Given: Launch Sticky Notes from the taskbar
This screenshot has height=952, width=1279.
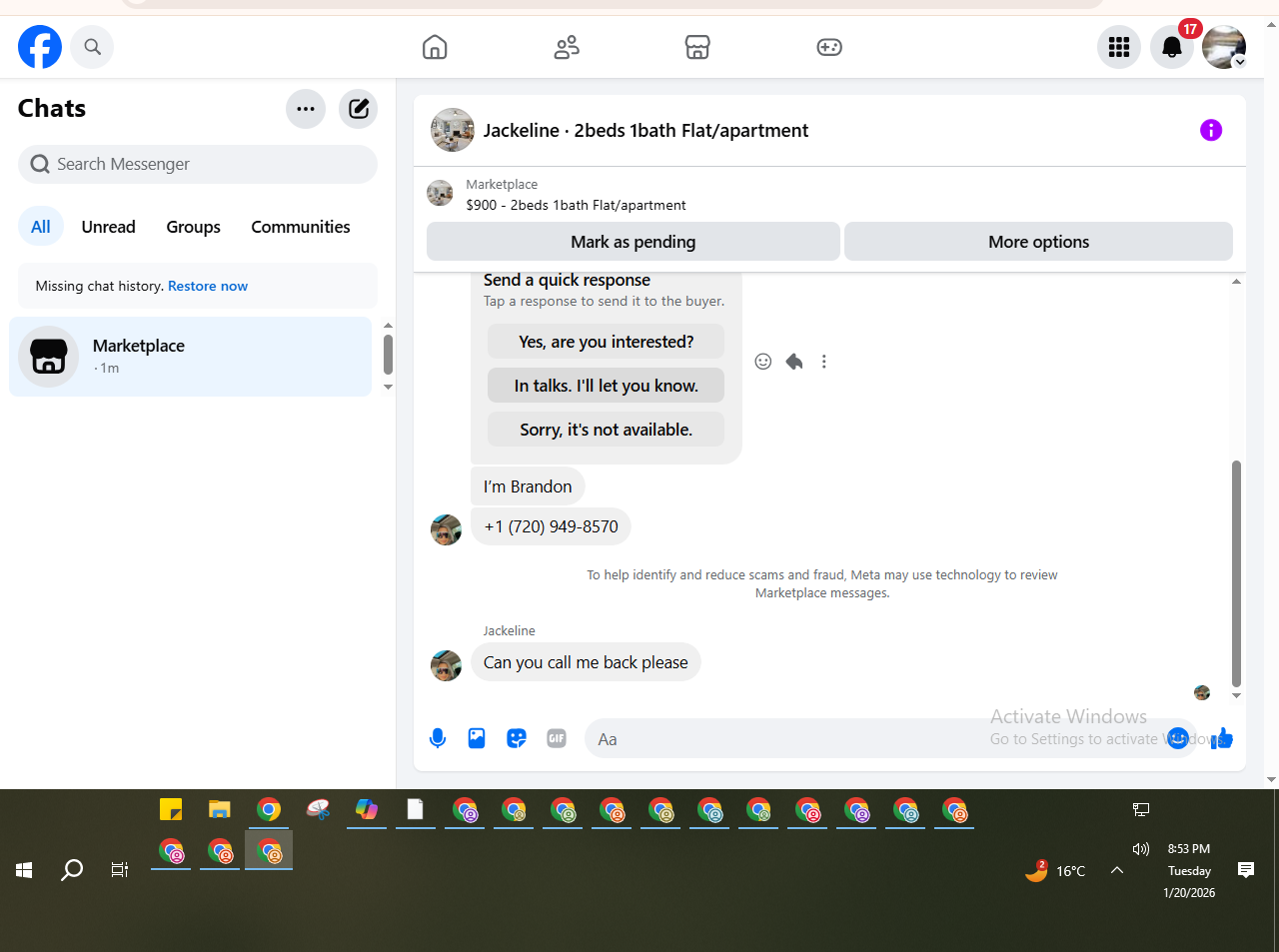Looking at the screenshot, I should point(171,809).
